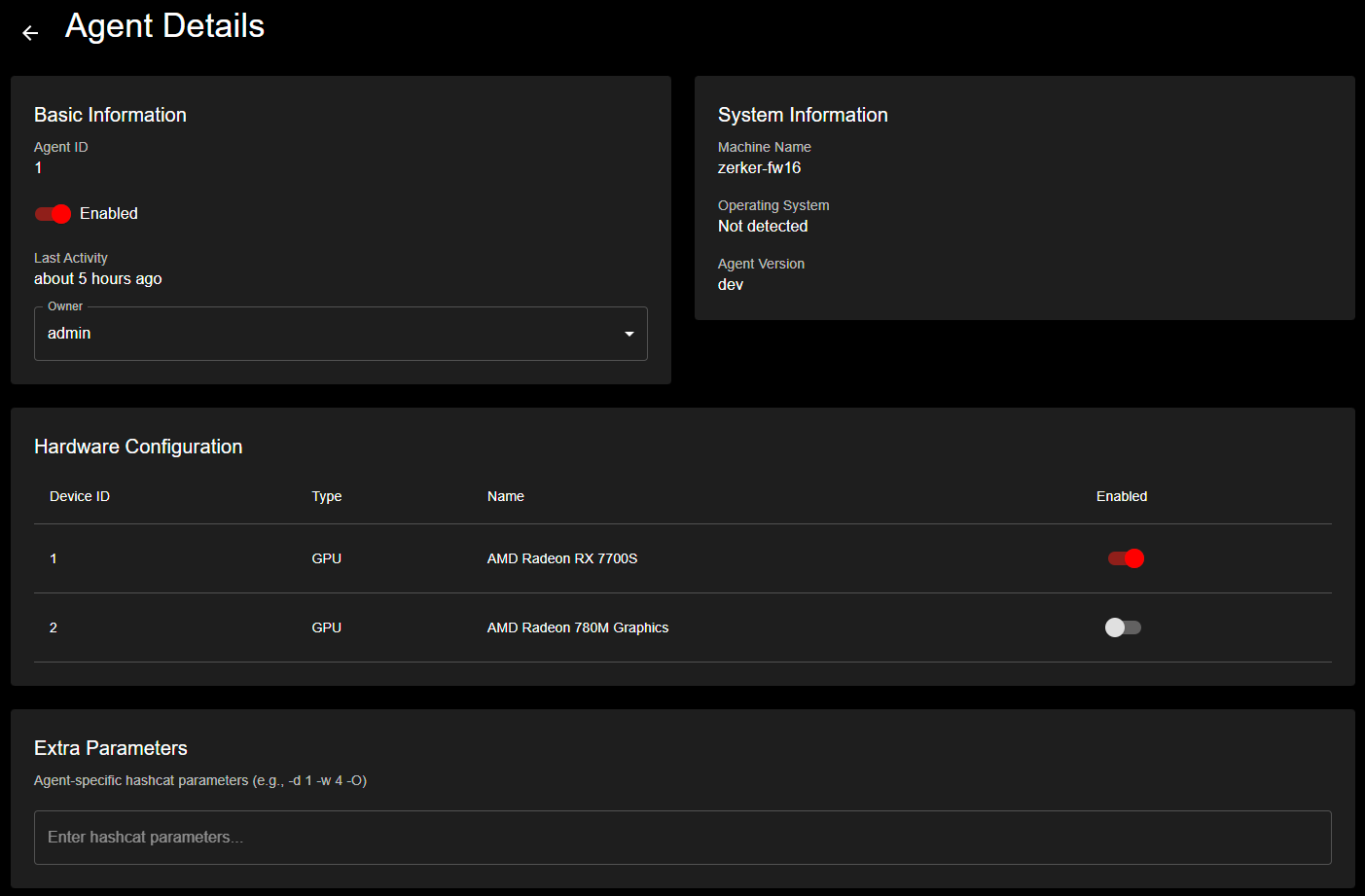Click the back arrow to leave Agent Details
This screenshot has height=896, width=1365.
[29, 32]
